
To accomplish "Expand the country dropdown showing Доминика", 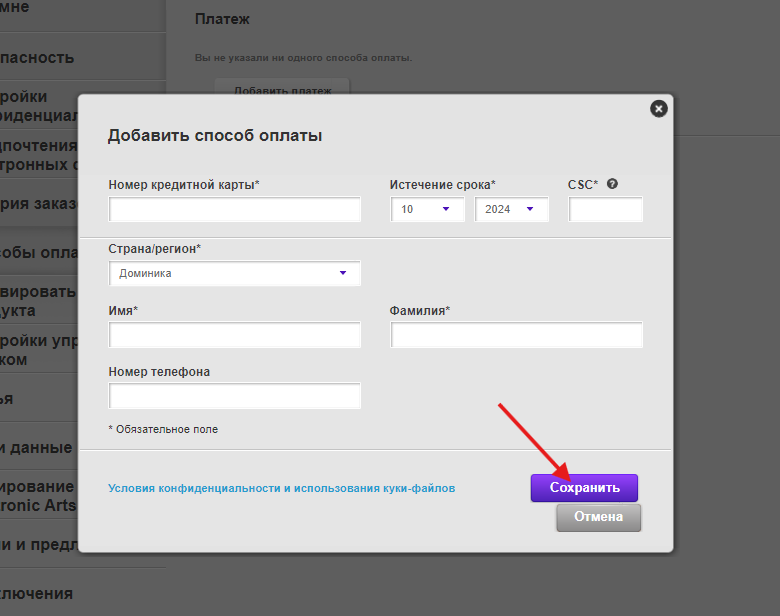I will pyautogui.click(x=235, y=273).
